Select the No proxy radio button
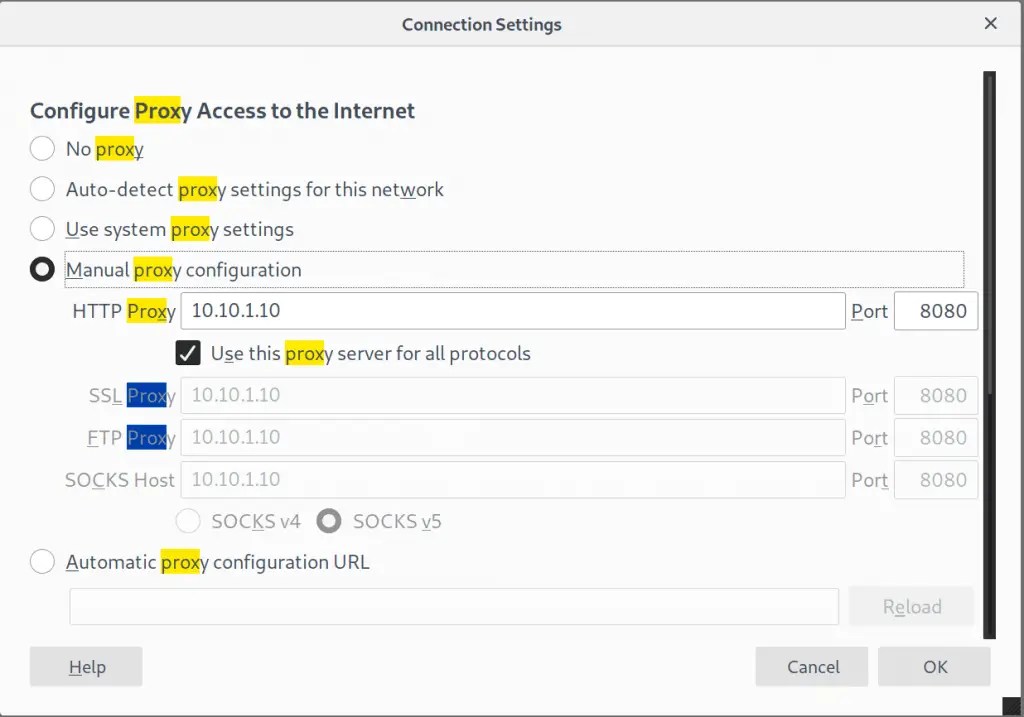Viewport: 1024px width, 717px height. click(42, 148)
